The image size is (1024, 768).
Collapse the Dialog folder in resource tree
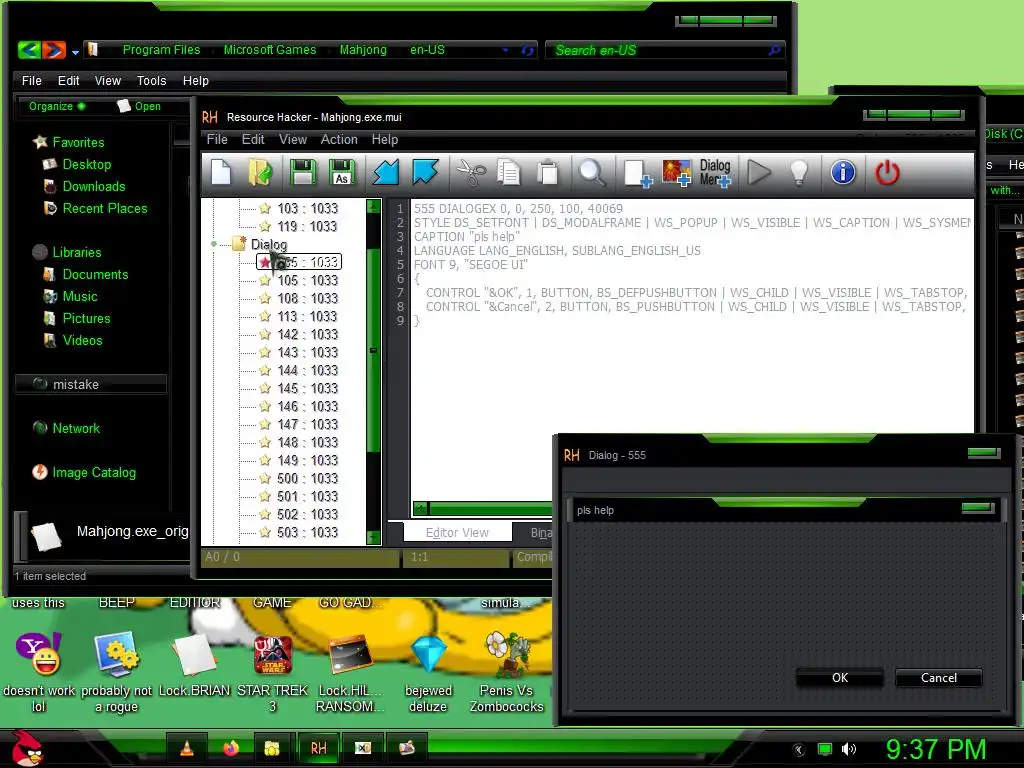[x=214, y=244]
